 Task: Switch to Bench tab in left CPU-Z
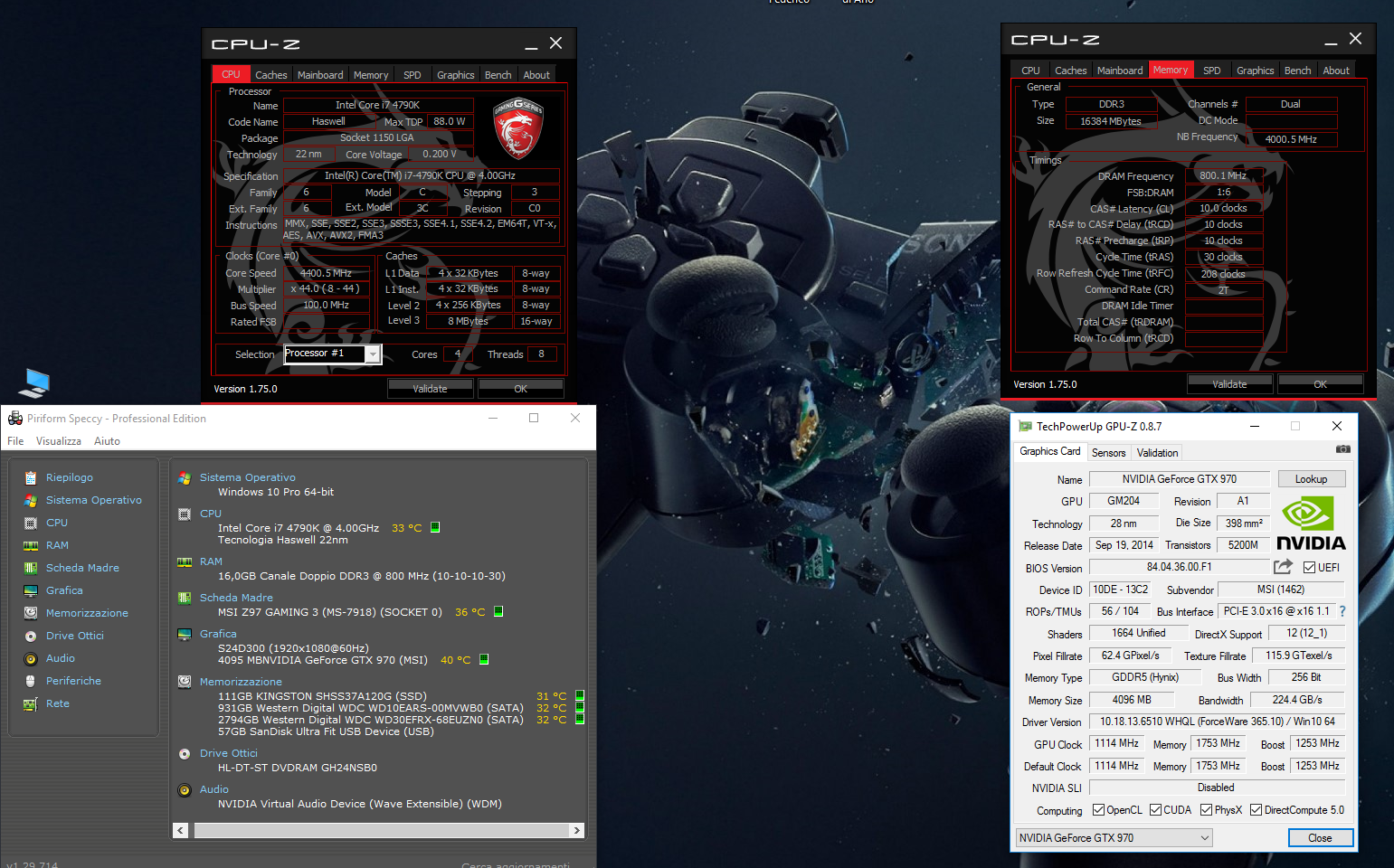point(498,75)
